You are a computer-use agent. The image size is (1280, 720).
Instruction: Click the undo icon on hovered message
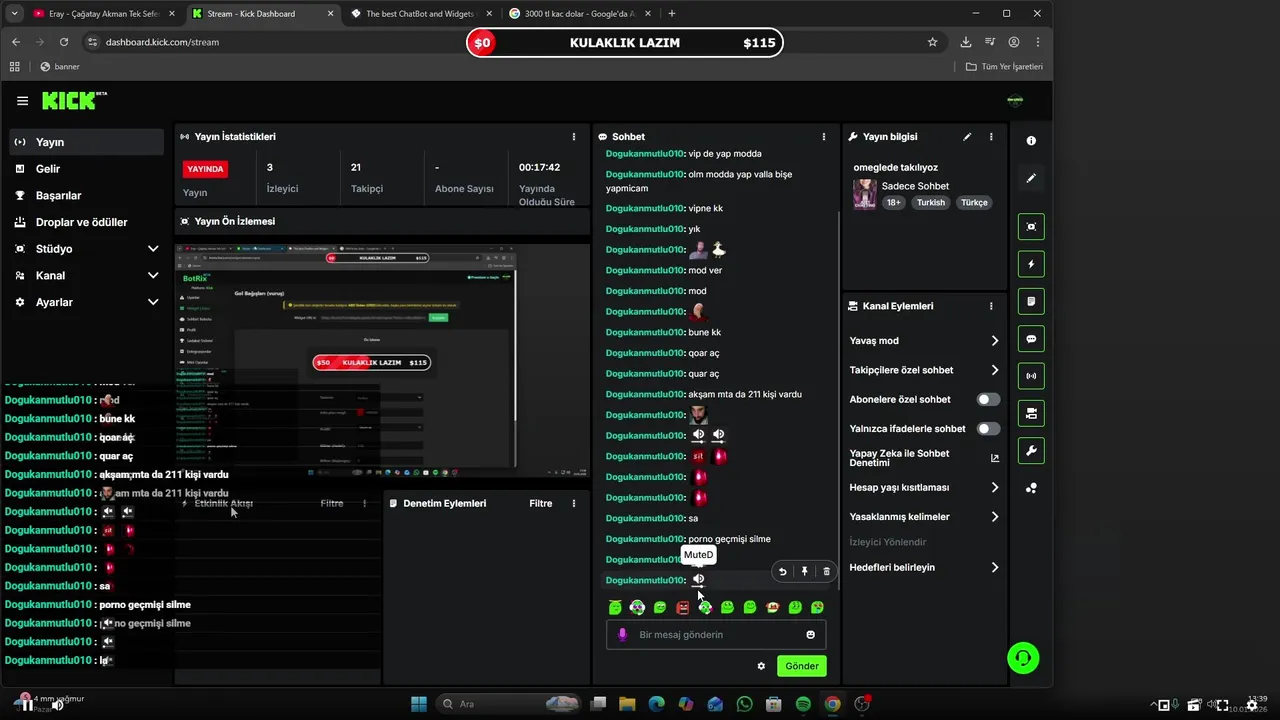(783, 571)
